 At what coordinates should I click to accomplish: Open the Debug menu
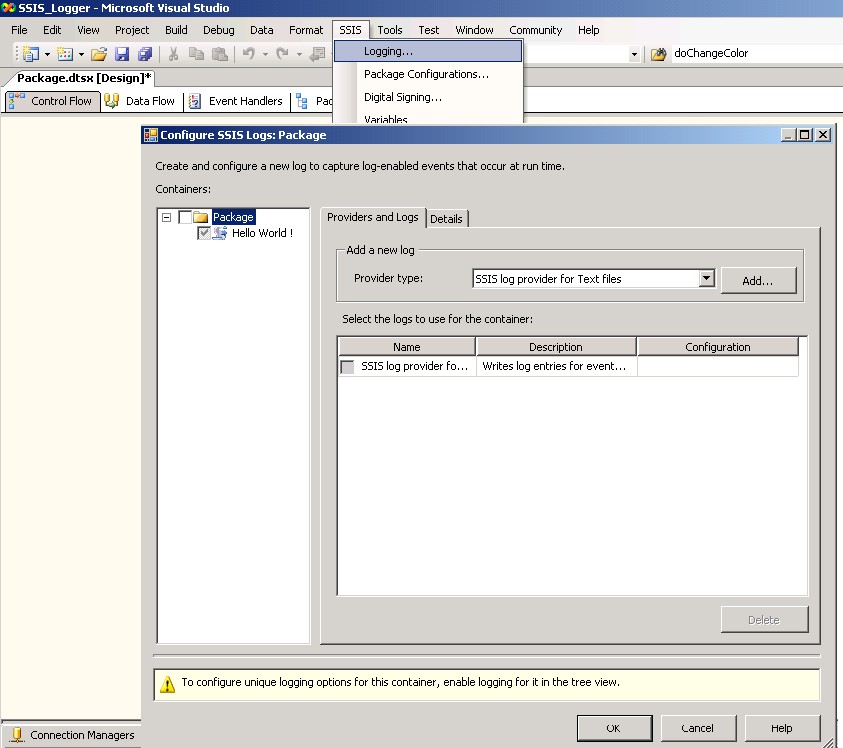click(218, 30)
